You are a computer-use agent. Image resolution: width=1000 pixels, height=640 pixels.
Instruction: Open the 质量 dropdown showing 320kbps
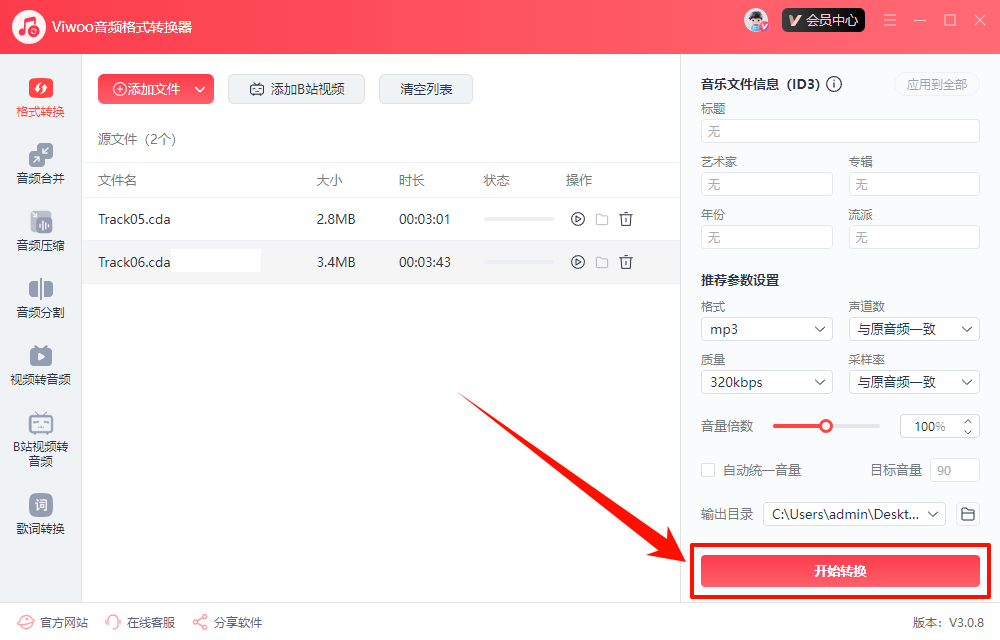pyautogui.click(x=766, y=381)
